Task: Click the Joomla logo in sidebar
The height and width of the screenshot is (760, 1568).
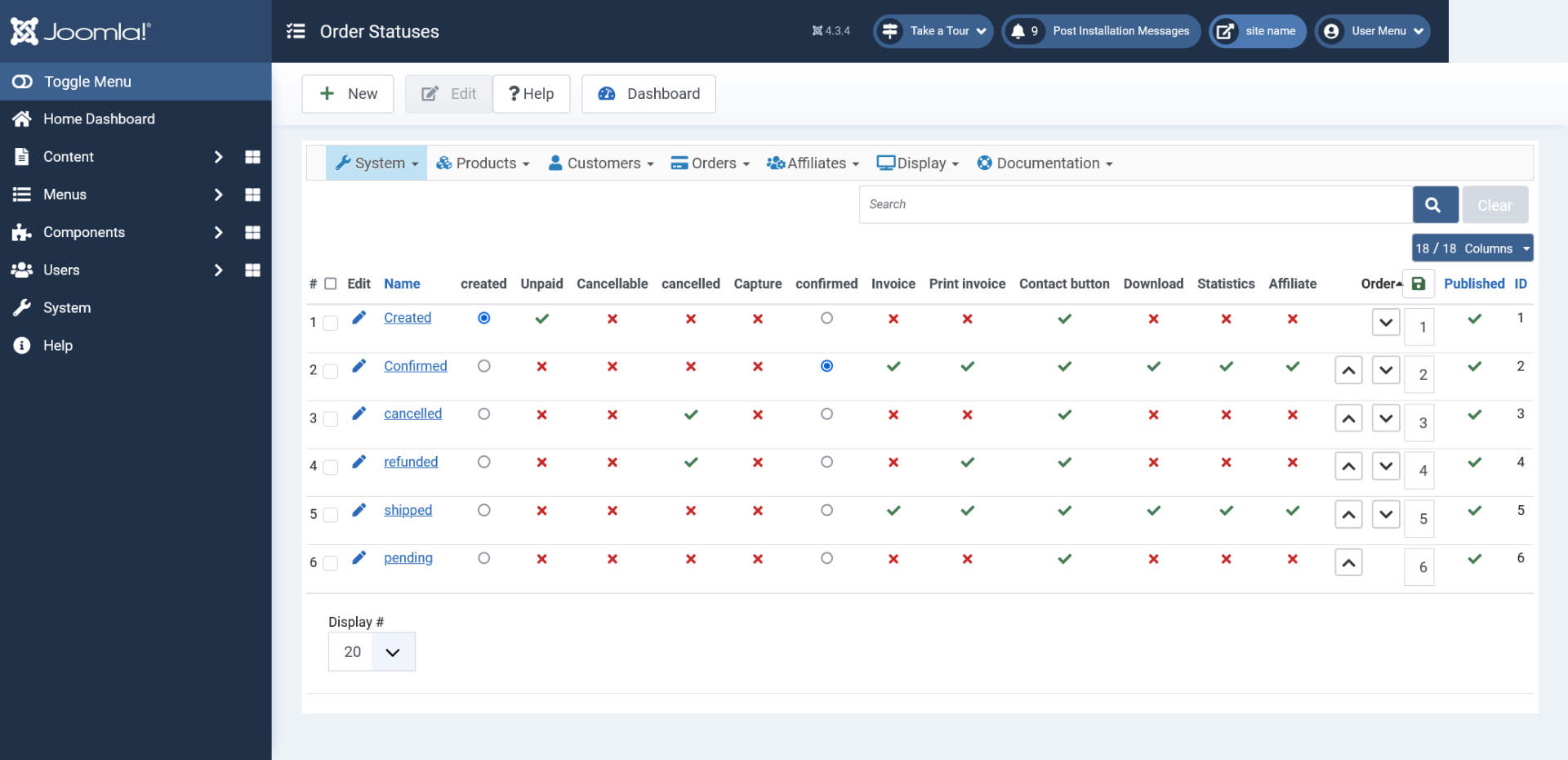Action: (81, 31)
